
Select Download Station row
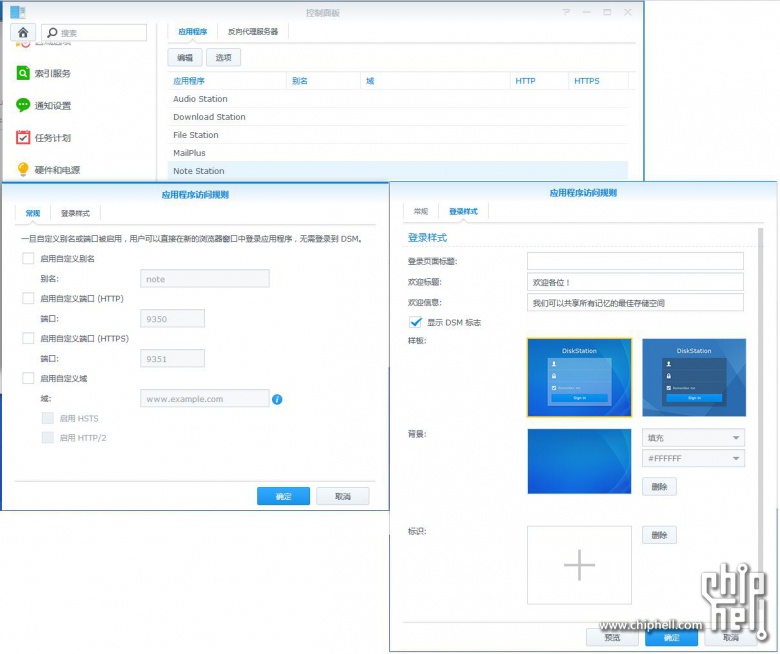pyautogui.click(x=397, y=117)
